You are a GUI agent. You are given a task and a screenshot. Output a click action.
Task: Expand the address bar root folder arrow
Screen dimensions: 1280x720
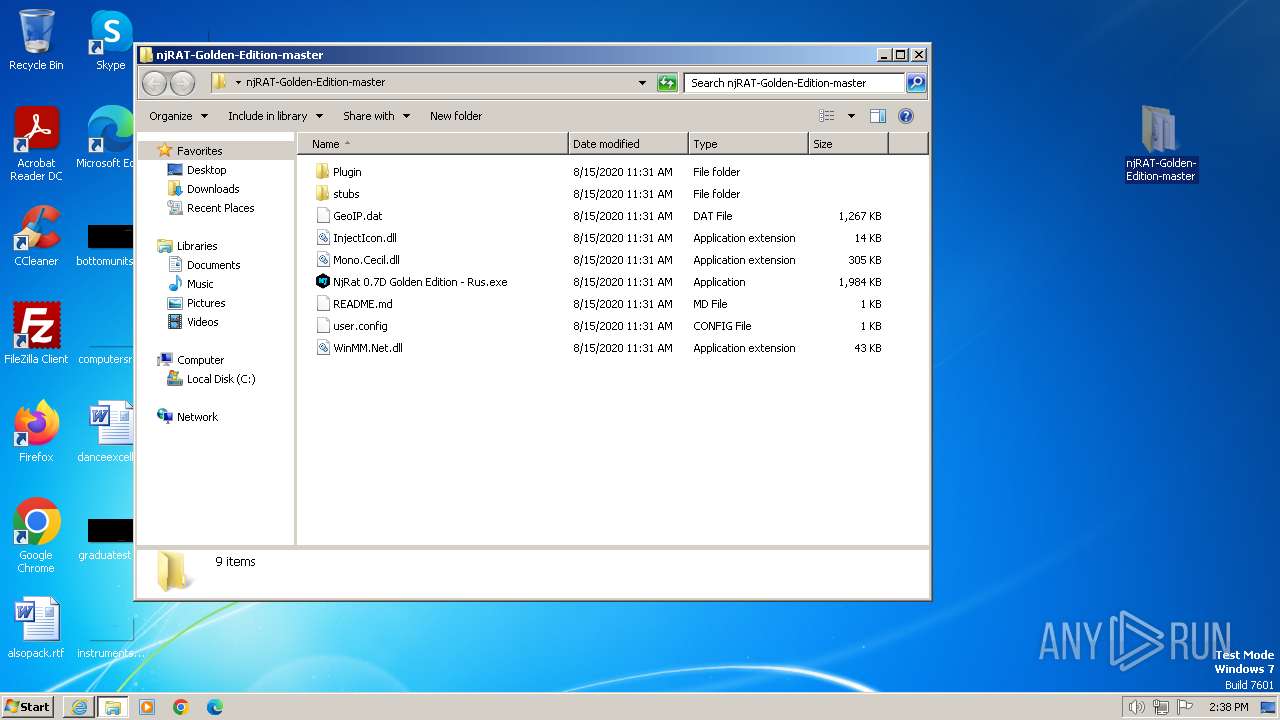[238, 83]
